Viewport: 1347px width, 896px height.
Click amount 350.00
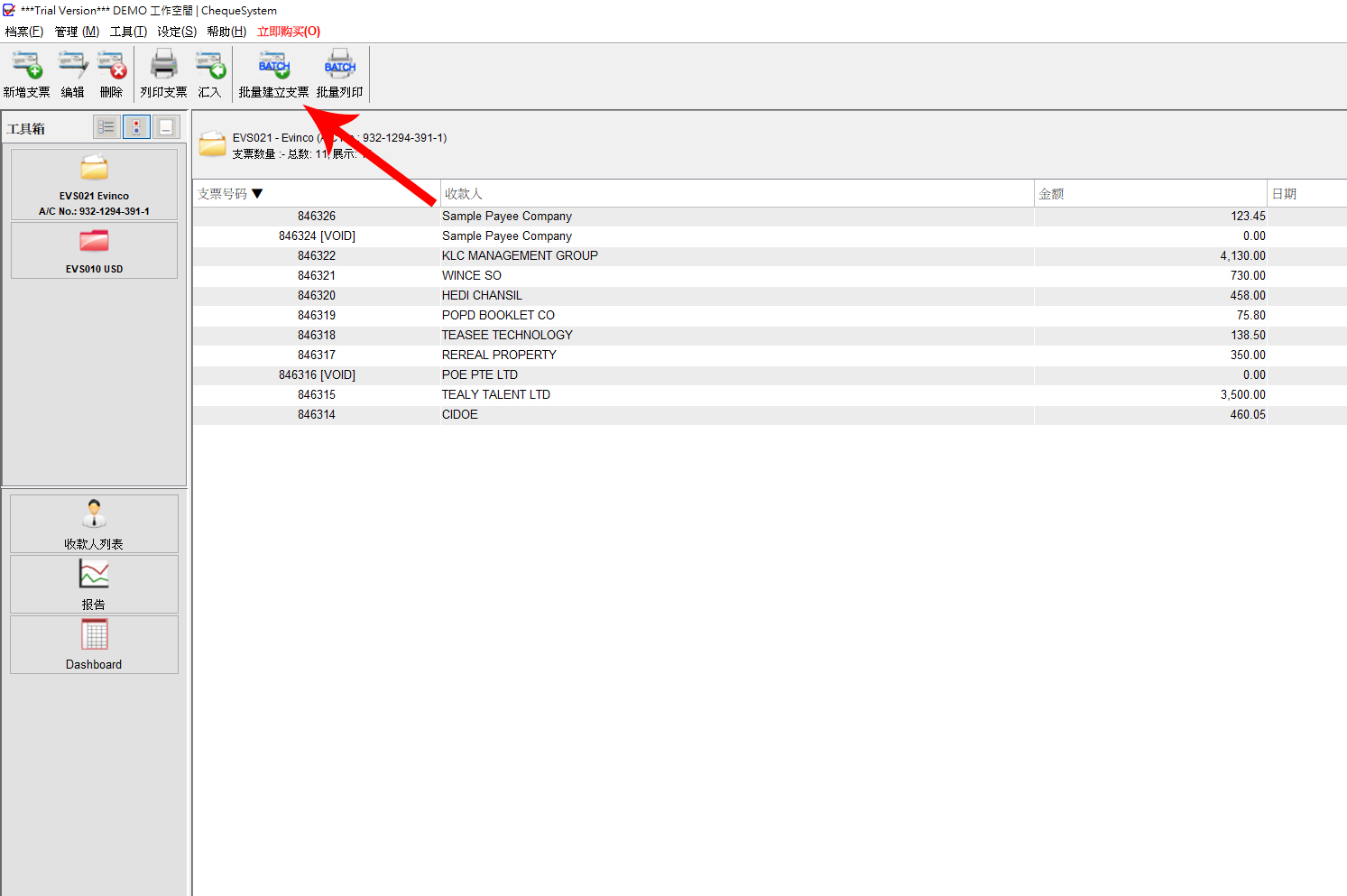click(x=1248, y=356)
